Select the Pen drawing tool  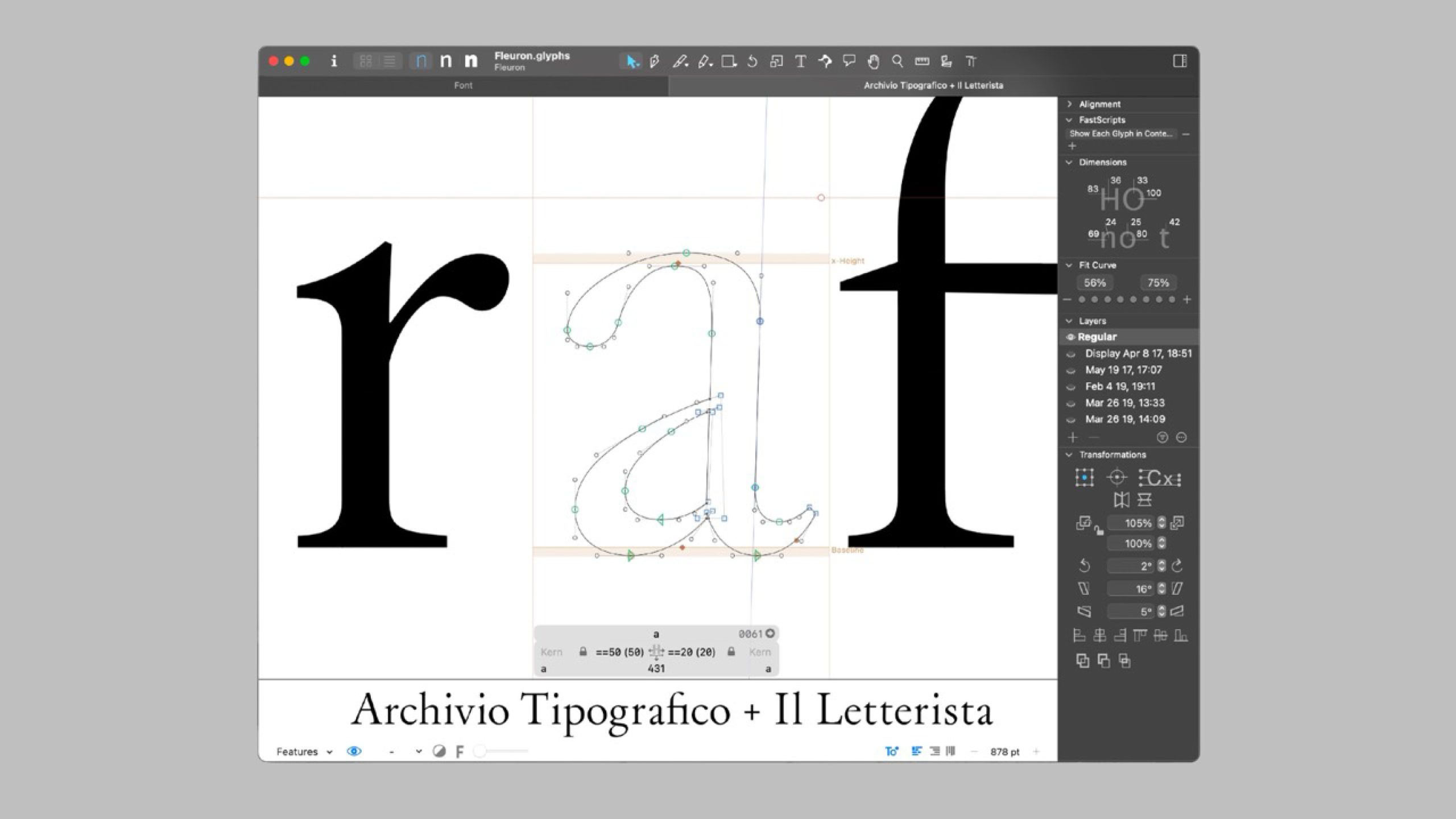(x=655, y=61)
